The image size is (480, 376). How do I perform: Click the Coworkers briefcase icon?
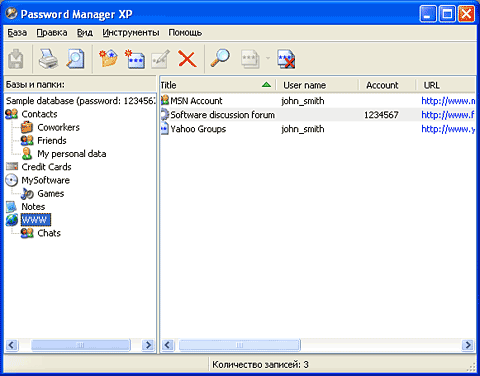coord(27,127)
